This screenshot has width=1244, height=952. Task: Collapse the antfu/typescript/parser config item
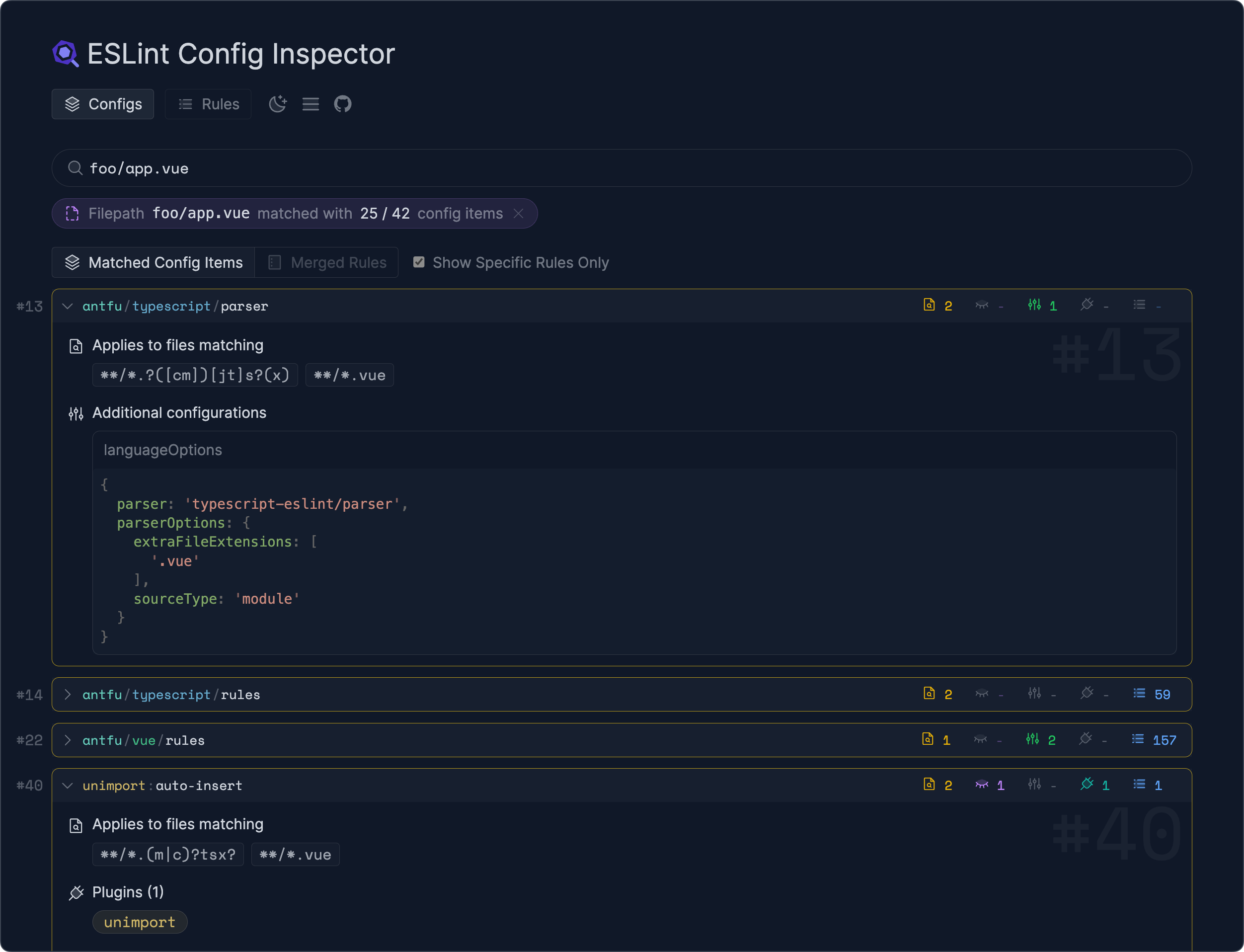68,306
